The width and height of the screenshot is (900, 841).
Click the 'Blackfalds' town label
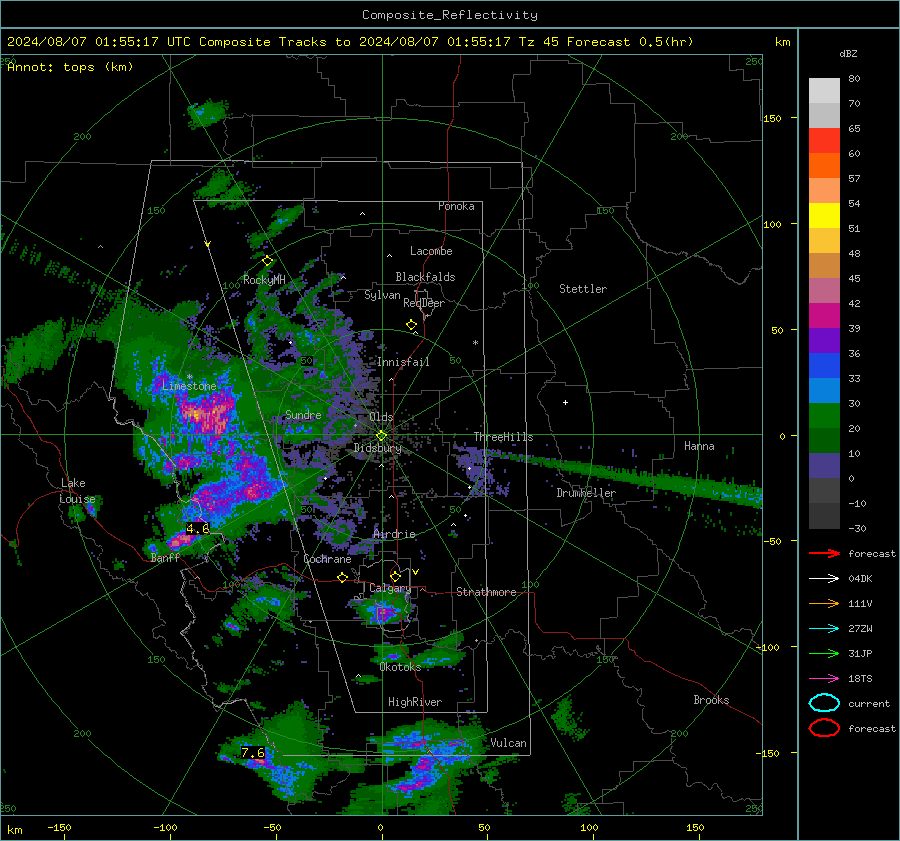[425, 277]
